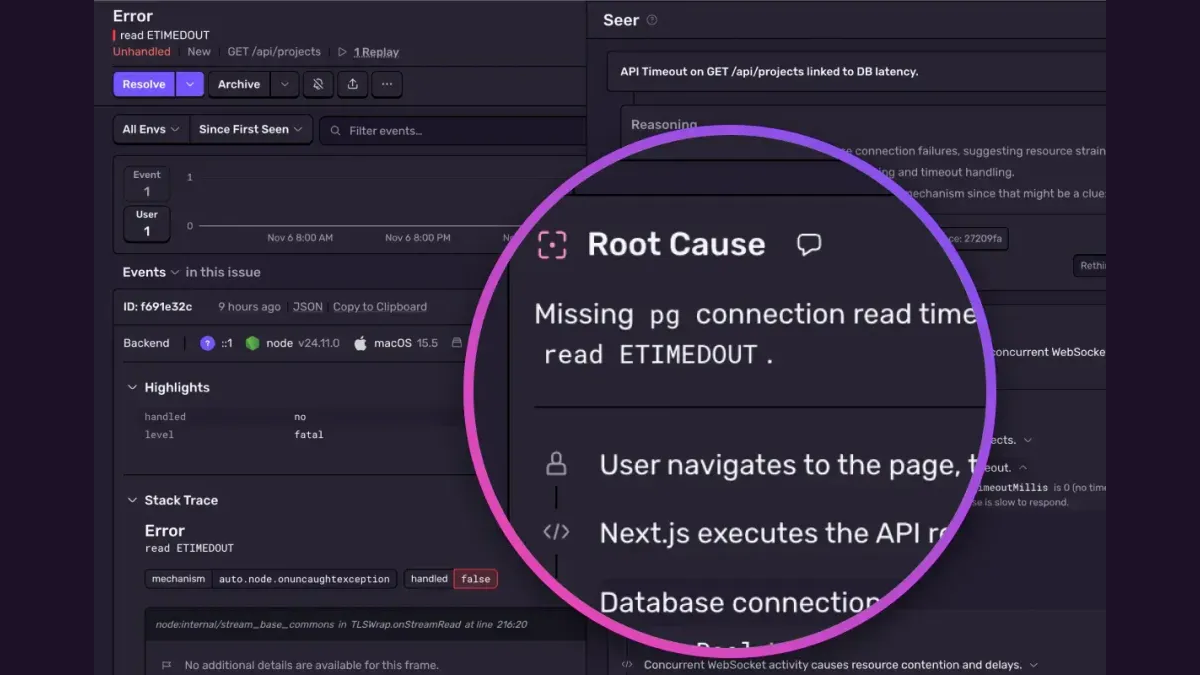Viewport: 1200px width, 675px height.
Task: Select the Event count box
Action: (x=147, y=184)
